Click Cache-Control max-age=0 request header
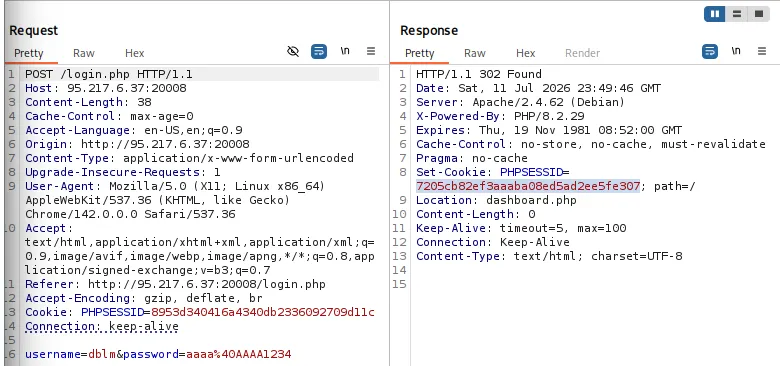Screen dimensions: 780x366 (x=109, y=116)
